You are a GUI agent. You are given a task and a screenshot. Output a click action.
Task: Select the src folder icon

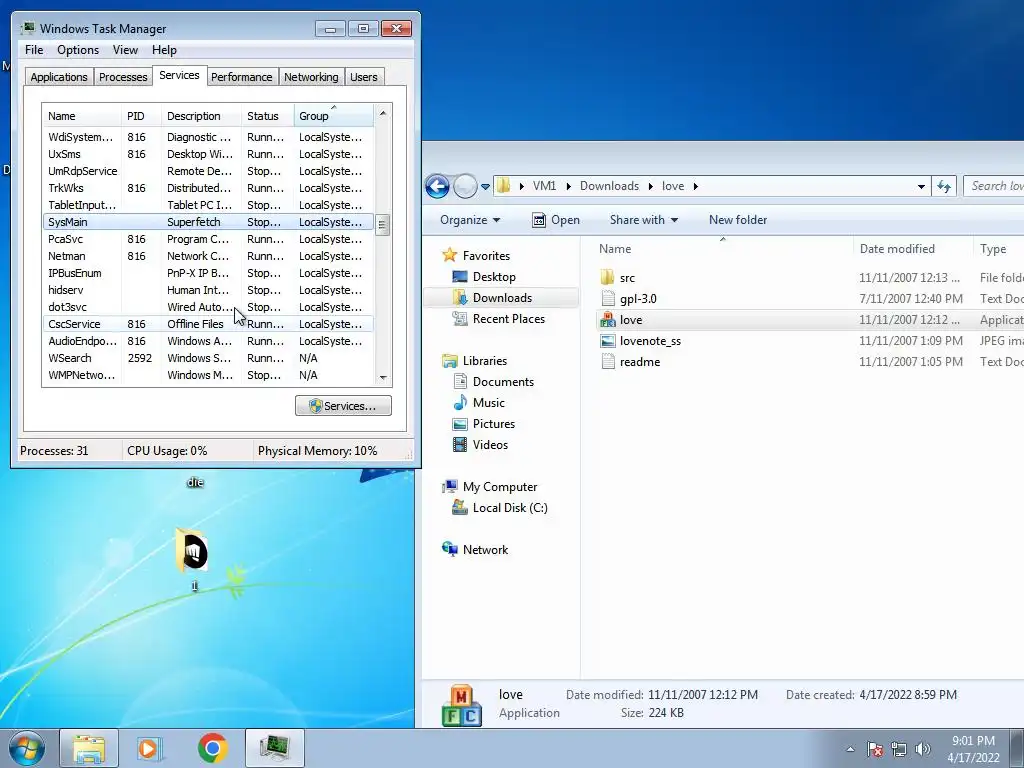click(x=607, y=278)
